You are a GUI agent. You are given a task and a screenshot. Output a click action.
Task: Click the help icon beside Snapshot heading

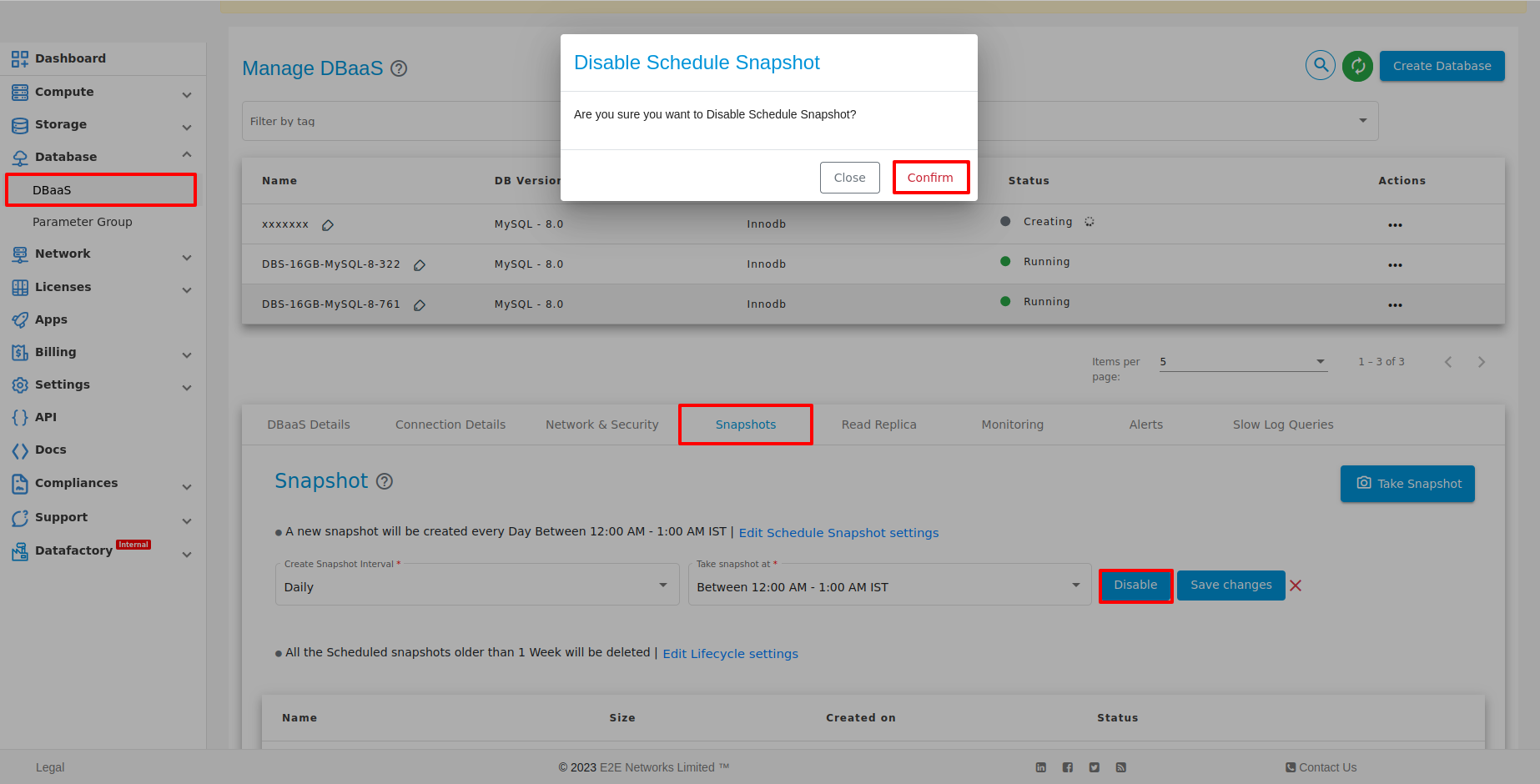click(385, 481)
